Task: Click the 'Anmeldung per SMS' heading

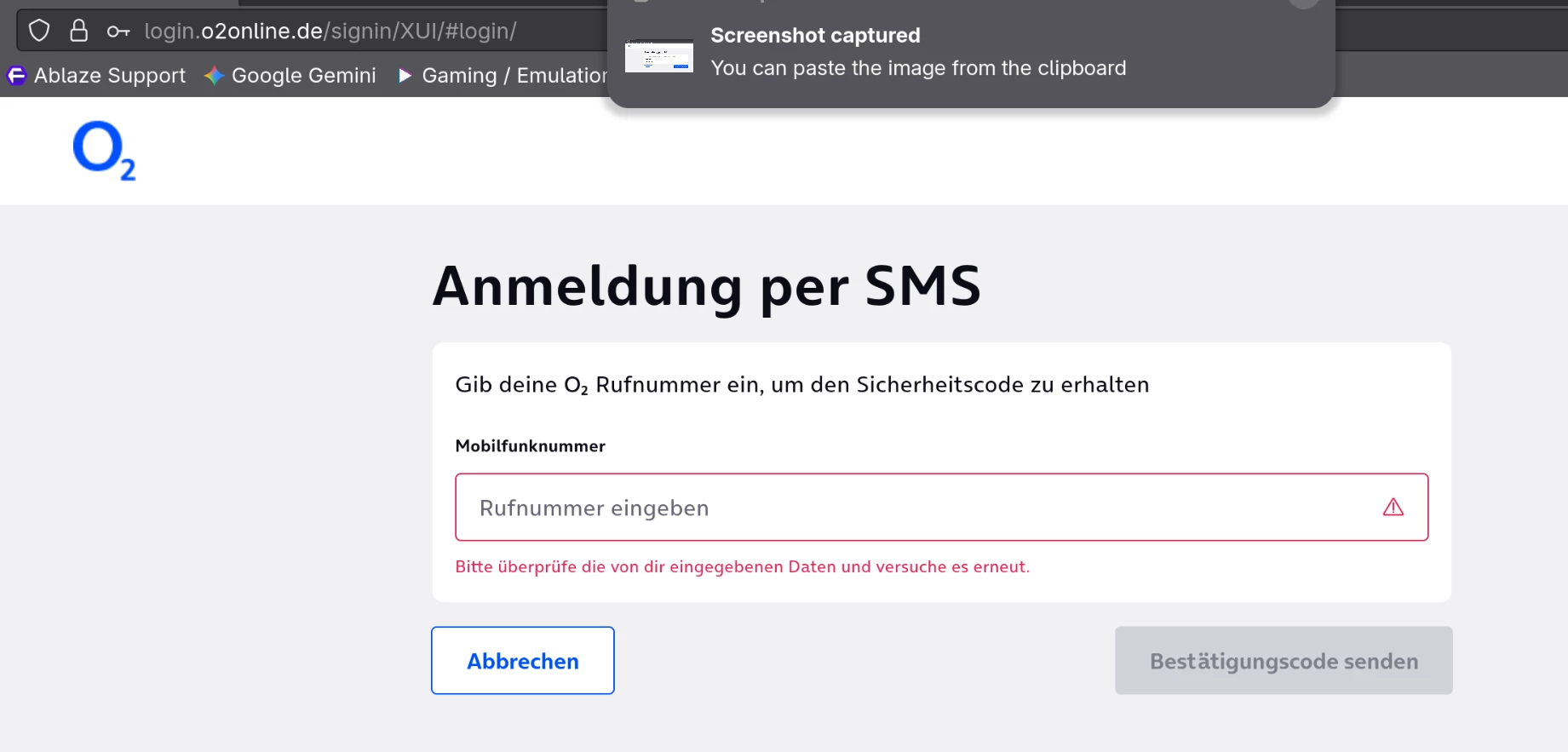Action: [x=706, y=286]
